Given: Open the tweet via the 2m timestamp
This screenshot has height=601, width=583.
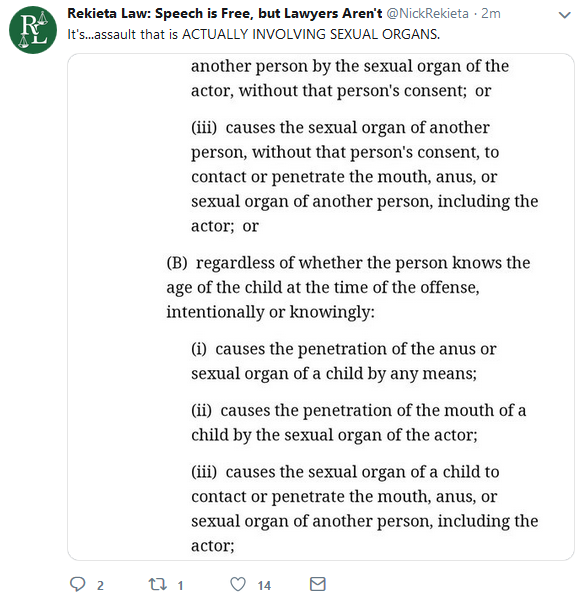Looking at the screenshot, I should click(x=491, y=13).
